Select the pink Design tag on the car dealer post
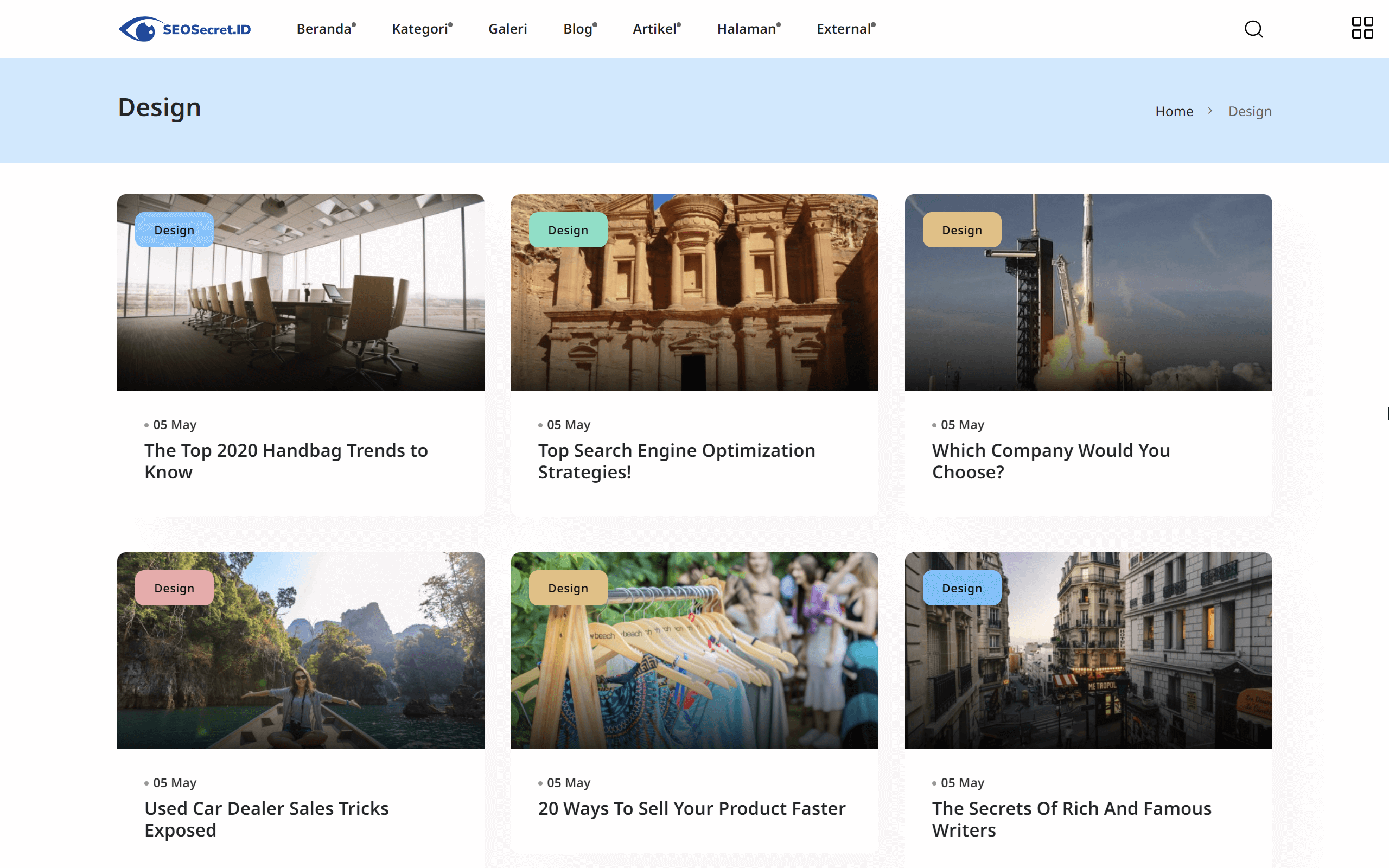The image size is (1389, 868). (x=174, y=588)
